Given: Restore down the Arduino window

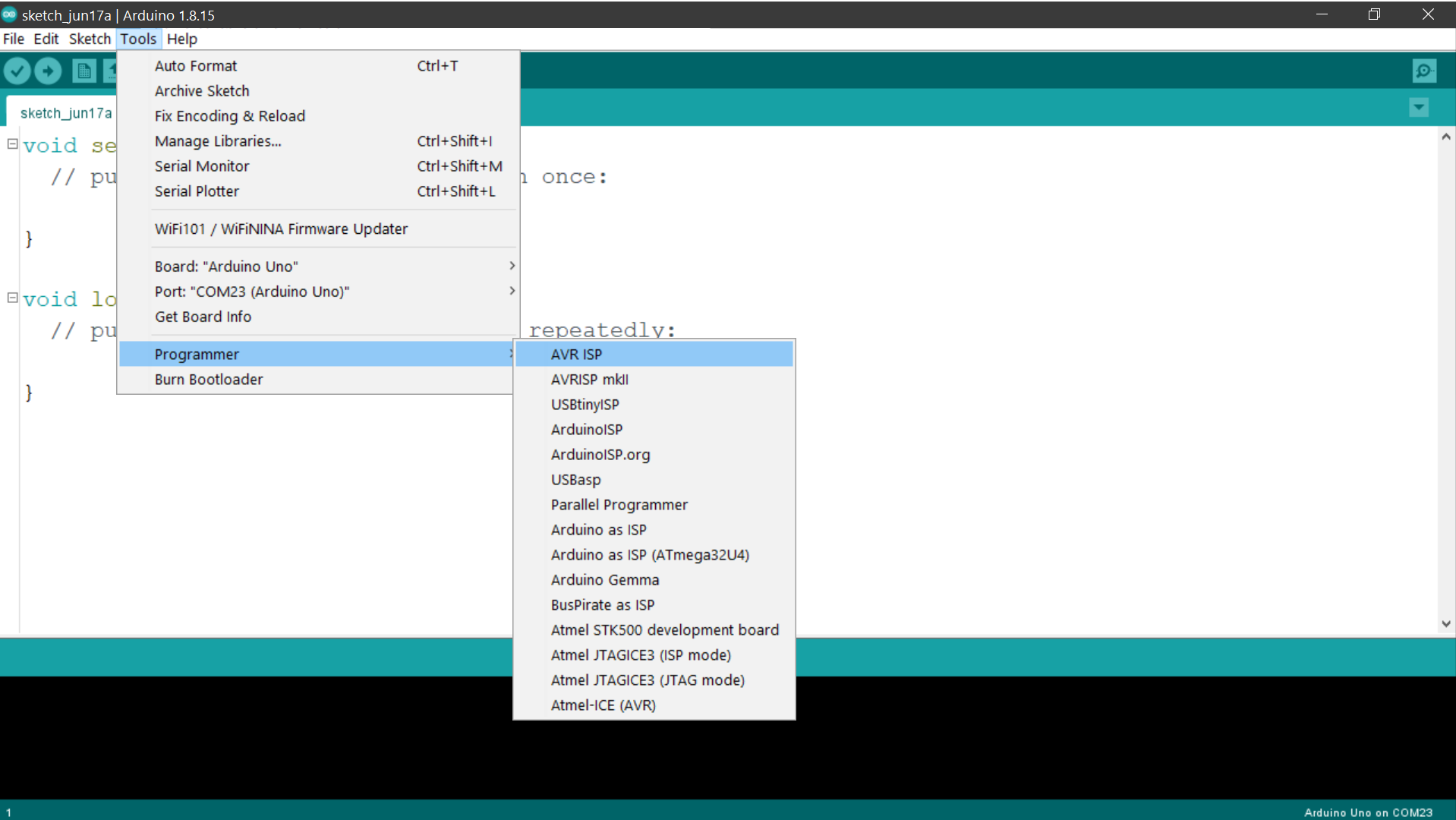Looking at the screenshot, I should point(1374,14).
